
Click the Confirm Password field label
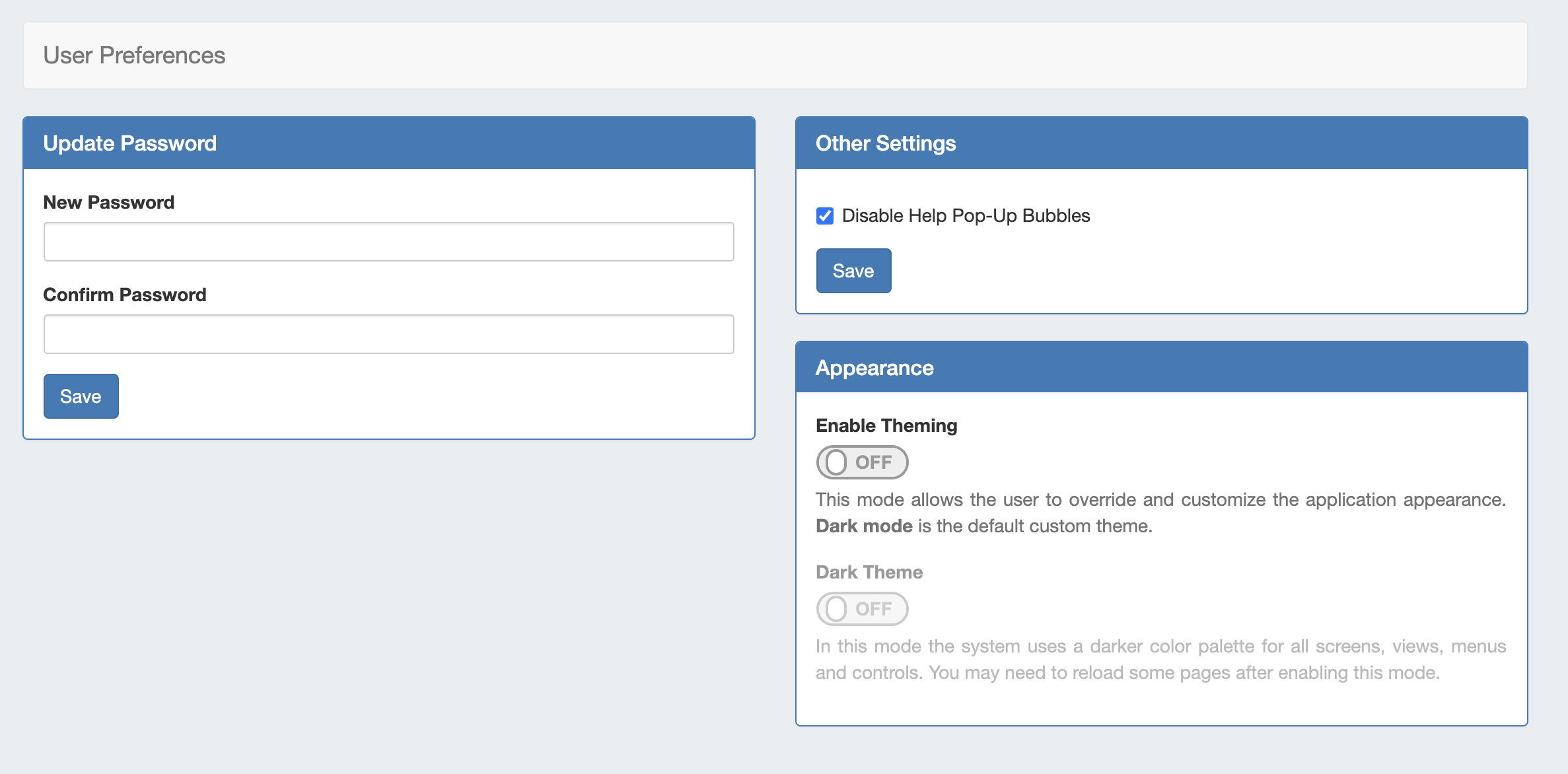125,295
